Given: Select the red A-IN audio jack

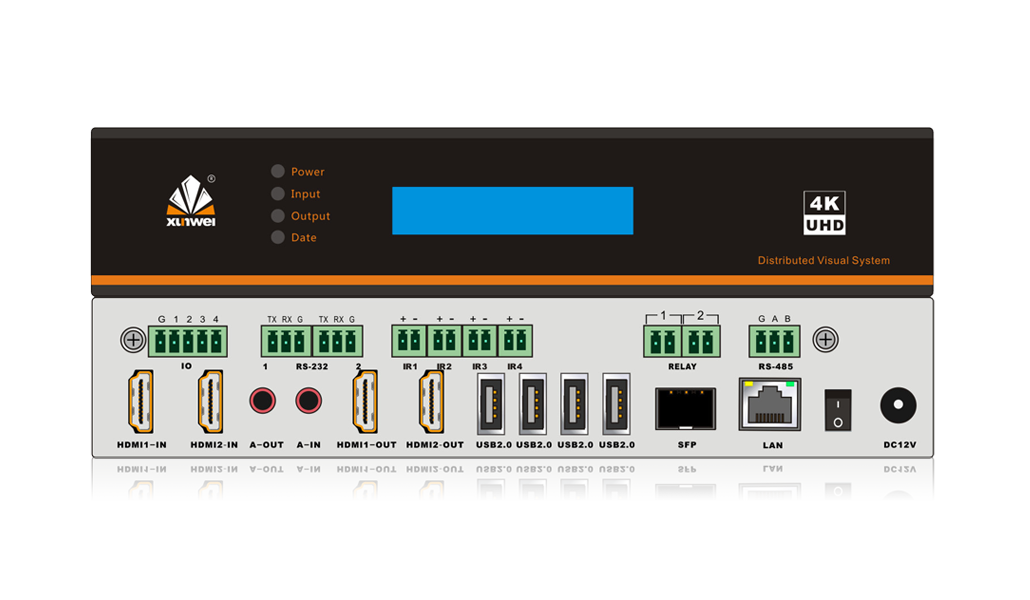Looking at the screenshot, I should pos(309,402).
